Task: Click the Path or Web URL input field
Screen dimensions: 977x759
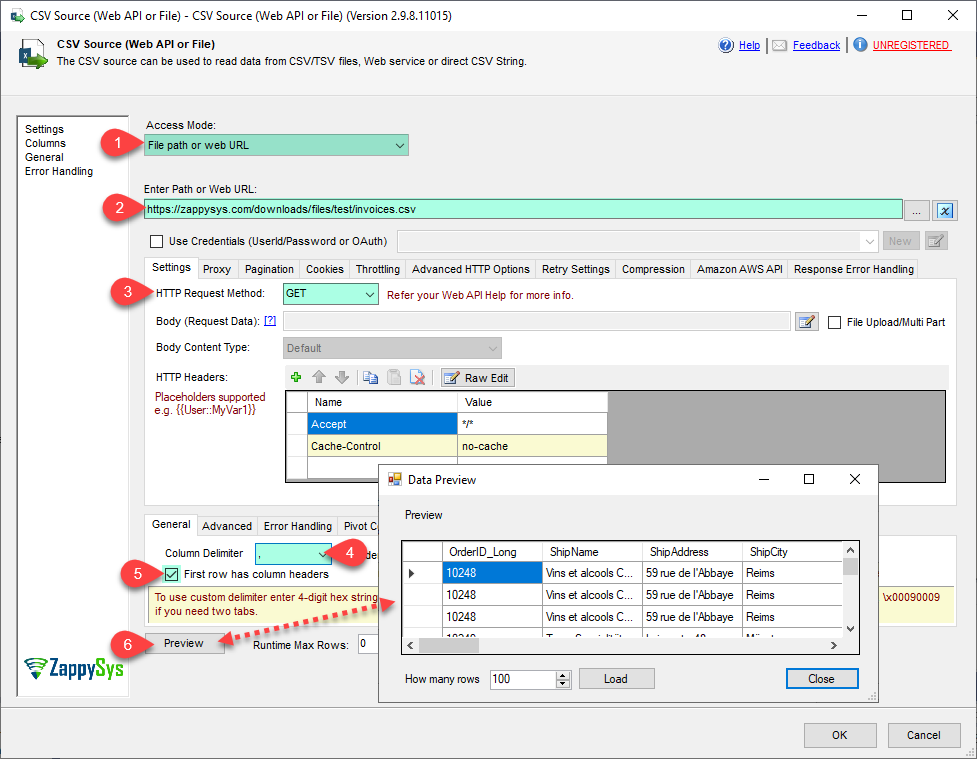Action: point(523,209)
